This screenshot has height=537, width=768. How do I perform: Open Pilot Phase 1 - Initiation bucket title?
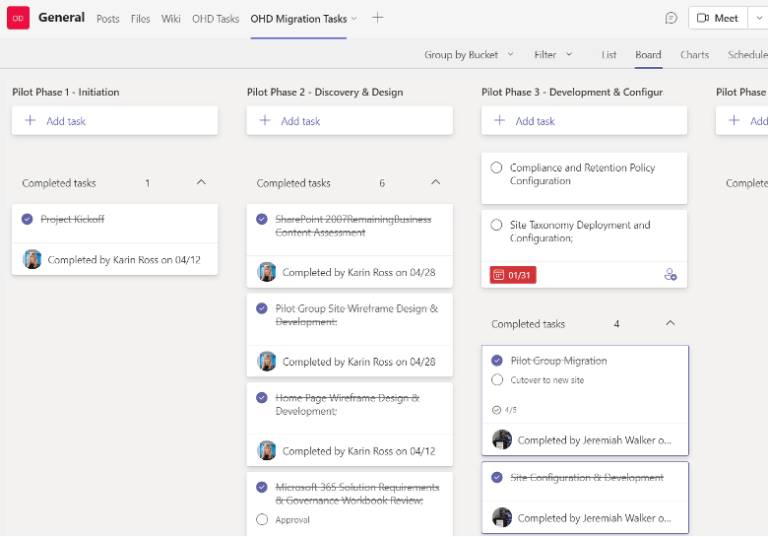66,92
